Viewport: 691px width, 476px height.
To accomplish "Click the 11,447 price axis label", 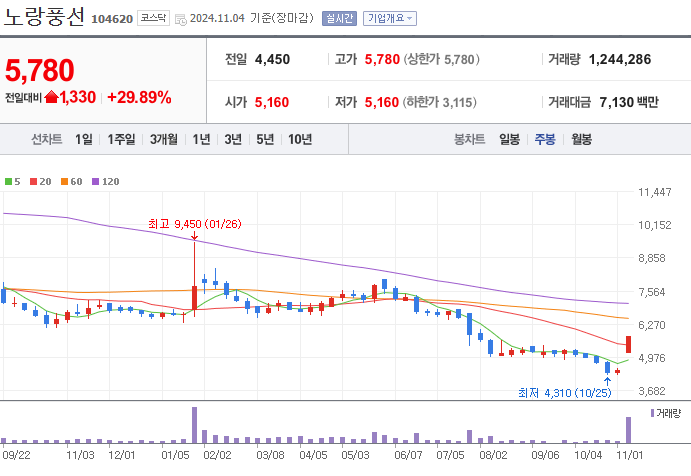I will click(655, 192).
